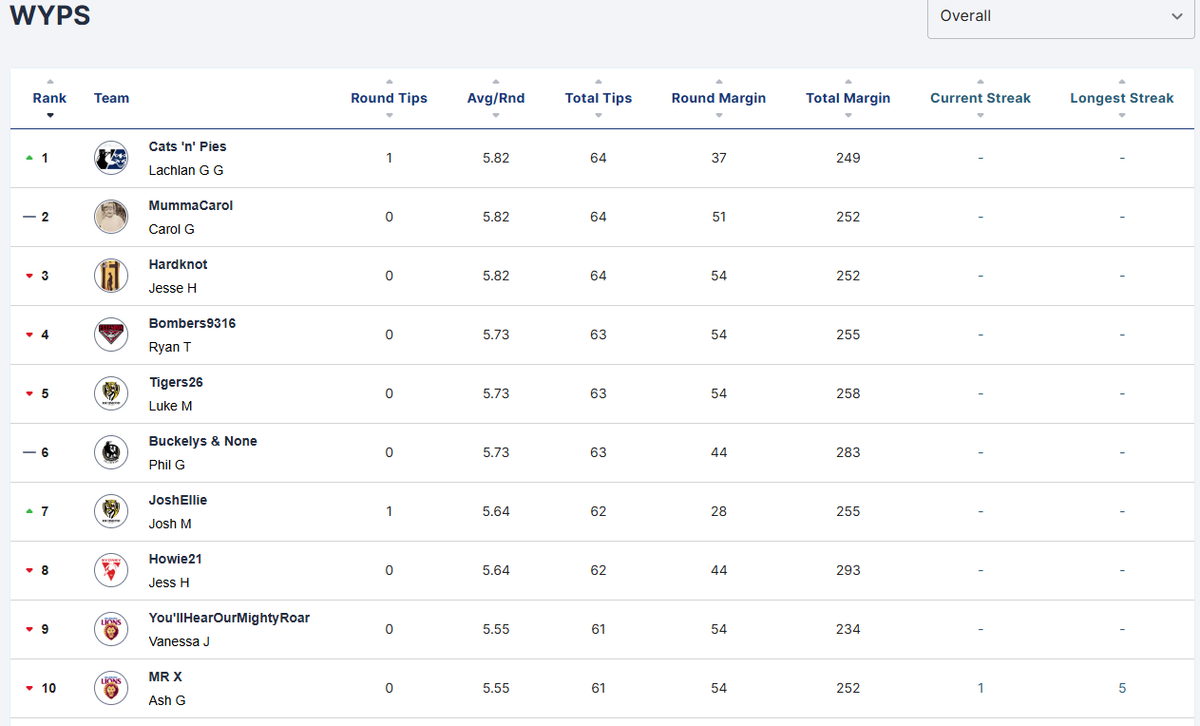Screen dimensions: 1200x726
Task: Click the Tigers26 Richmond logo
Action: click(111, 394)
